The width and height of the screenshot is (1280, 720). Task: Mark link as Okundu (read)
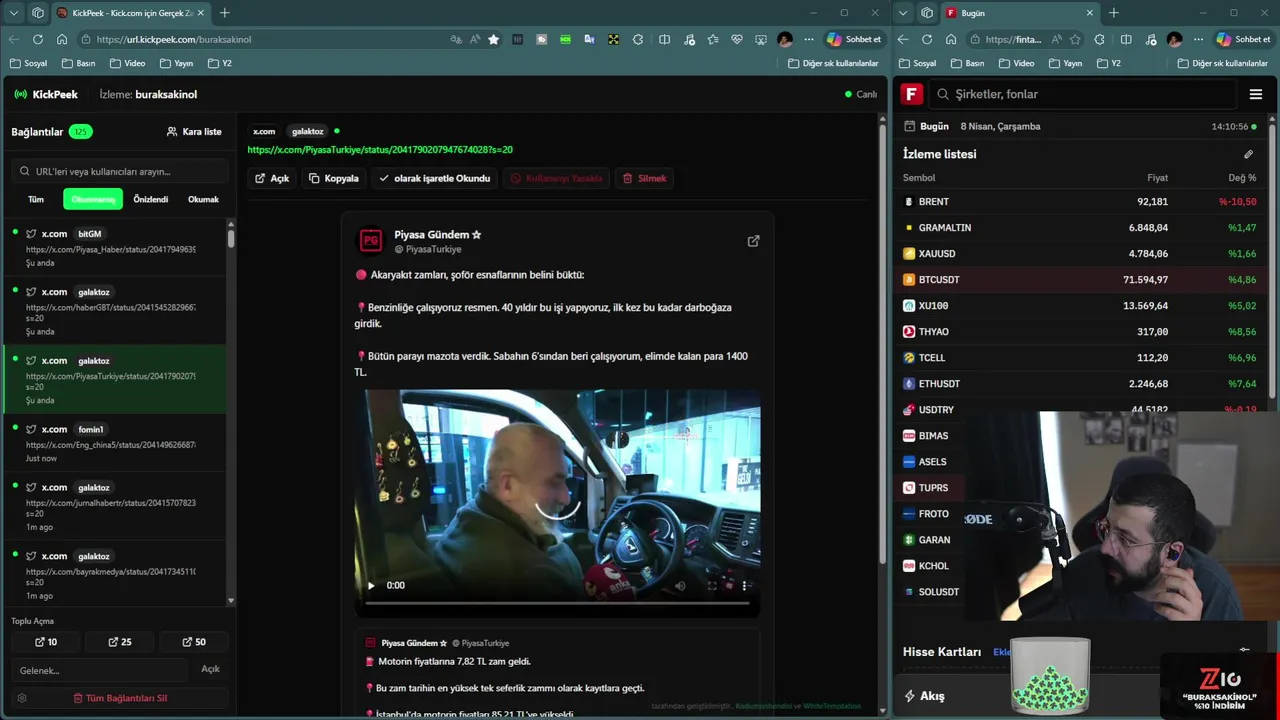coord(434,178)
